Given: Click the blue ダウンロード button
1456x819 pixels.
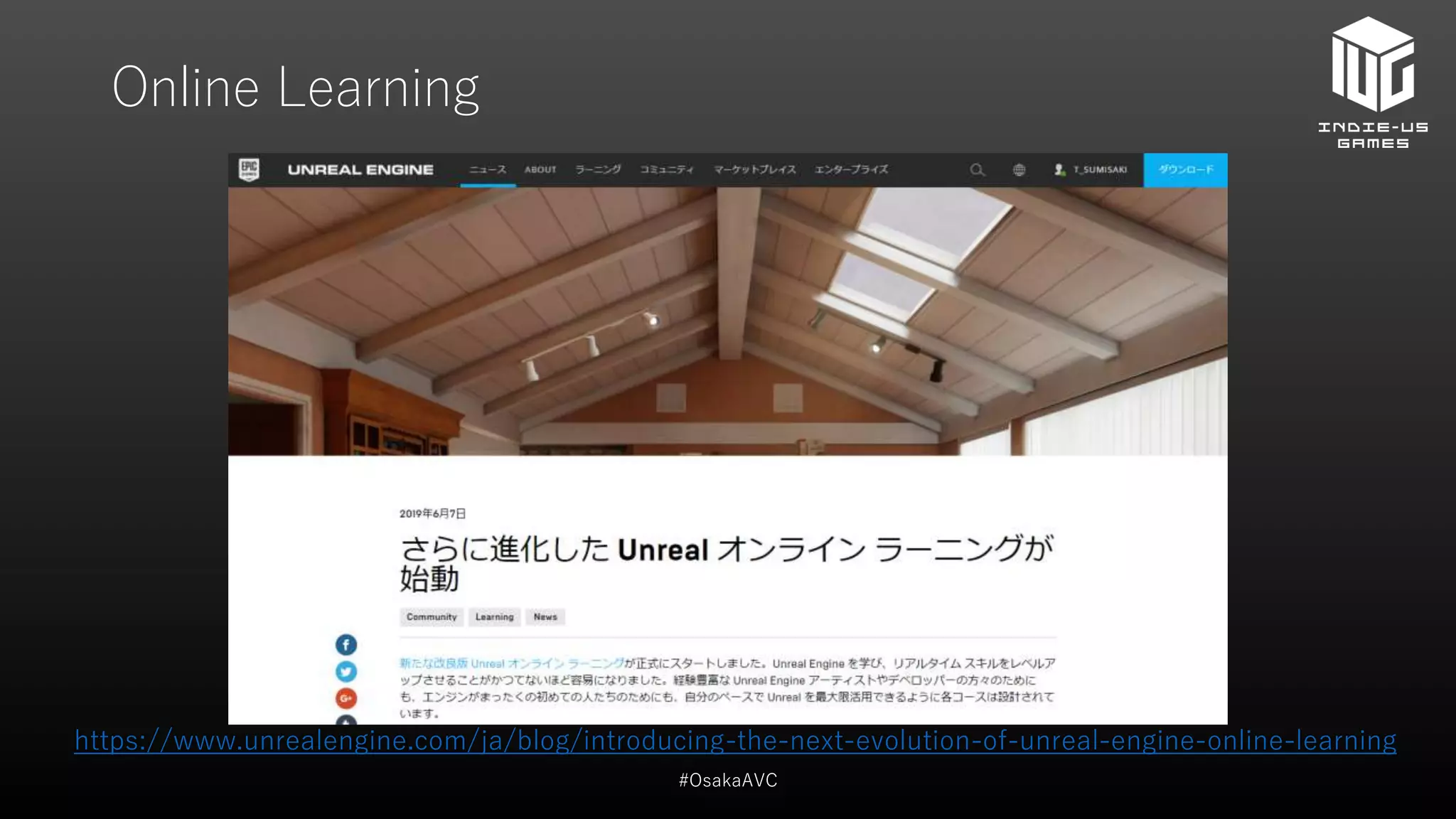Looking at the screenshot, I should point(1185,170).
